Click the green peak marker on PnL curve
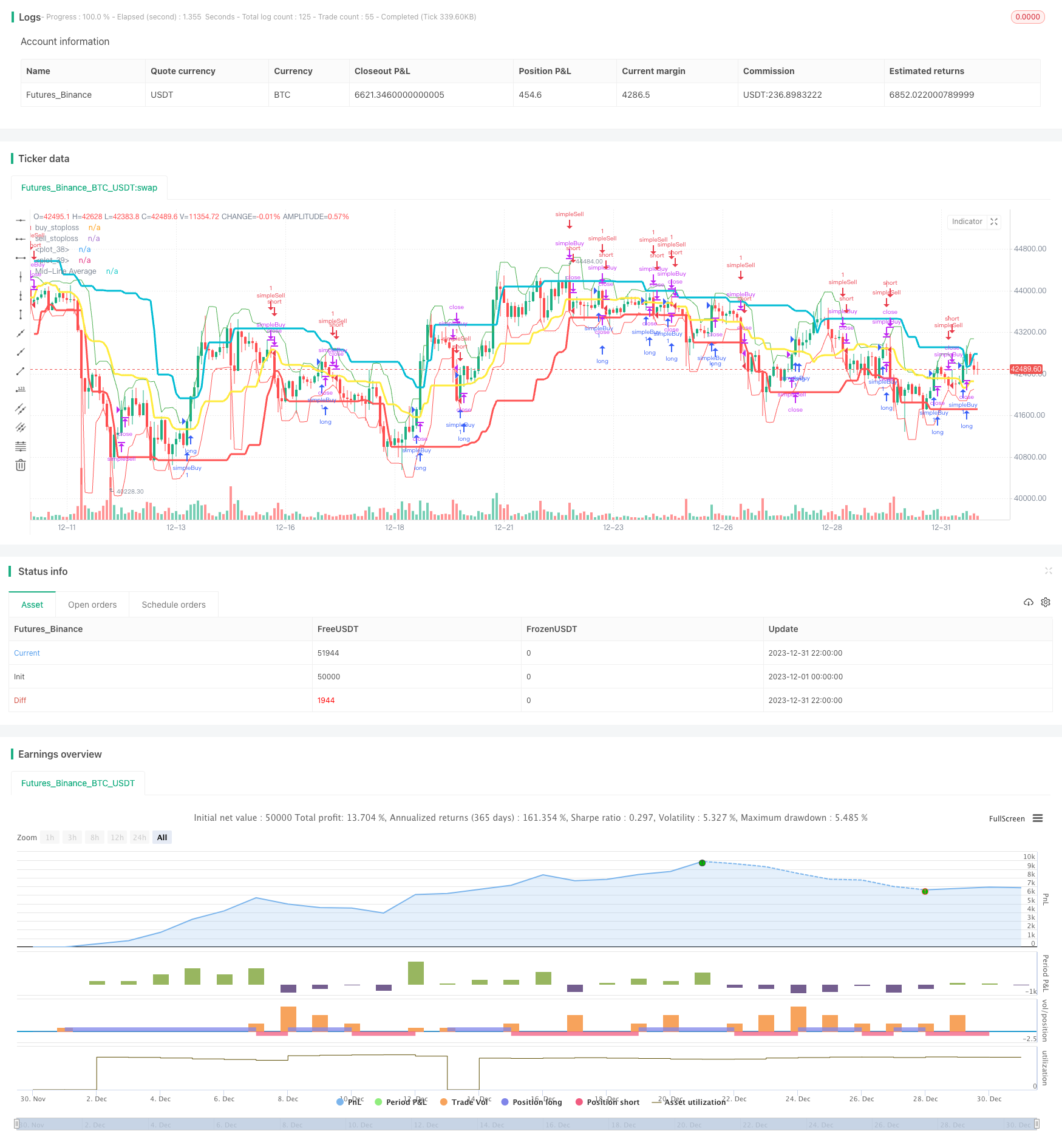Image resolution: width=1062 pixels, height=1148 pixels. coord(702,863)
